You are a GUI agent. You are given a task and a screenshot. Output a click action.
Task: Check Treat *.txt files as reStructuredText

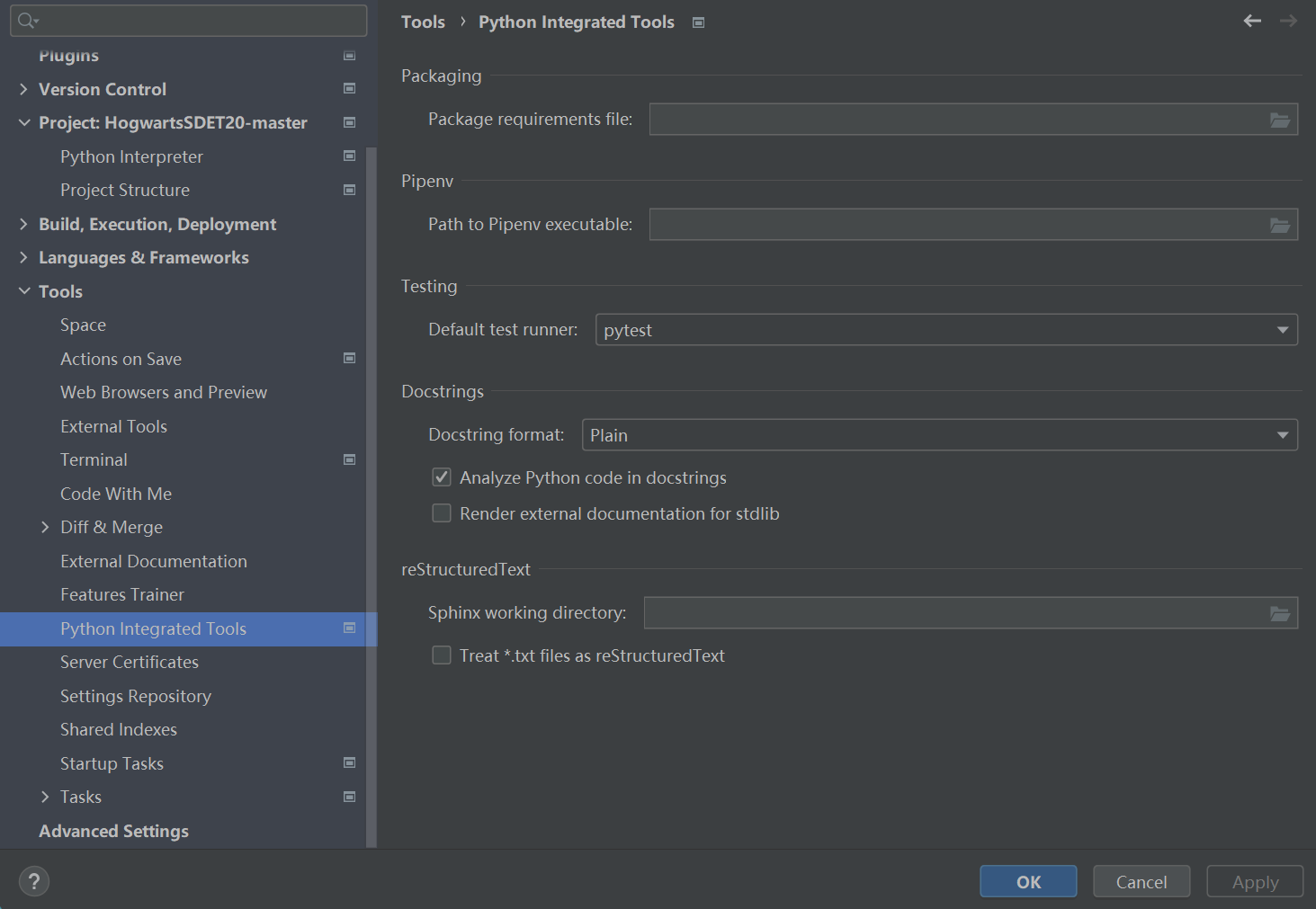442,655
